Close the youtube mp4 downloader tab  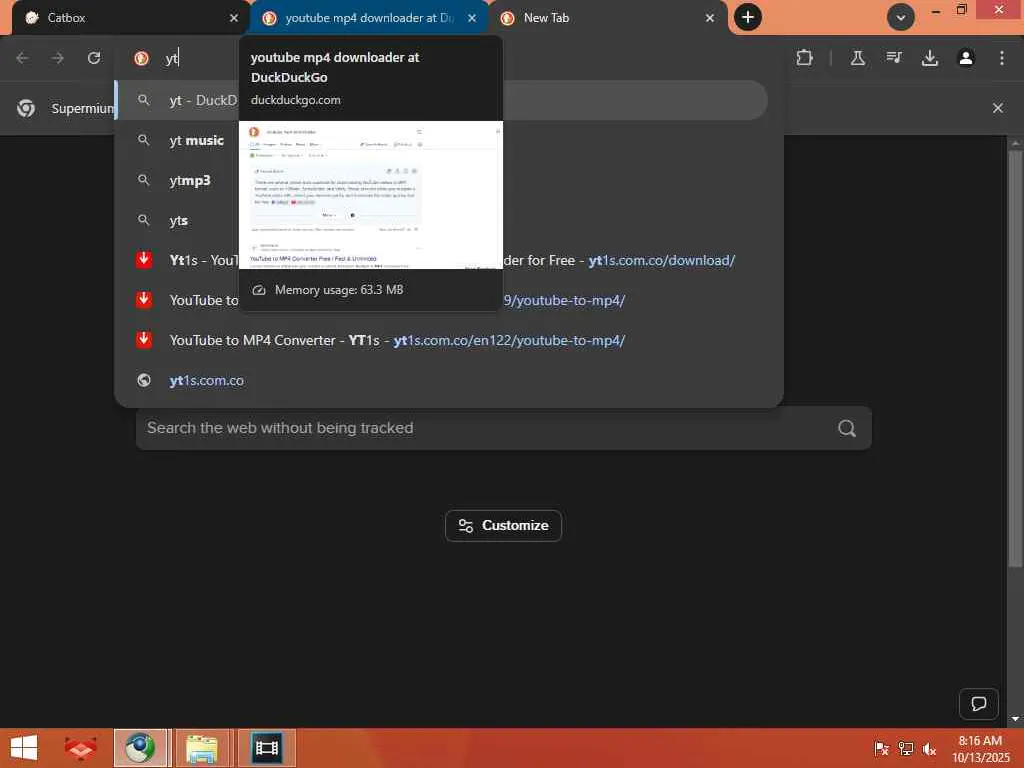click(472, 18)
